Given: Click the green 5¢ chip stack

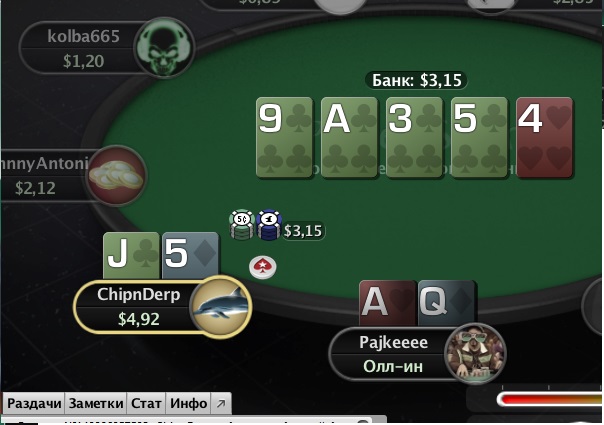Looking at the screenshot, I should [242, 225].
